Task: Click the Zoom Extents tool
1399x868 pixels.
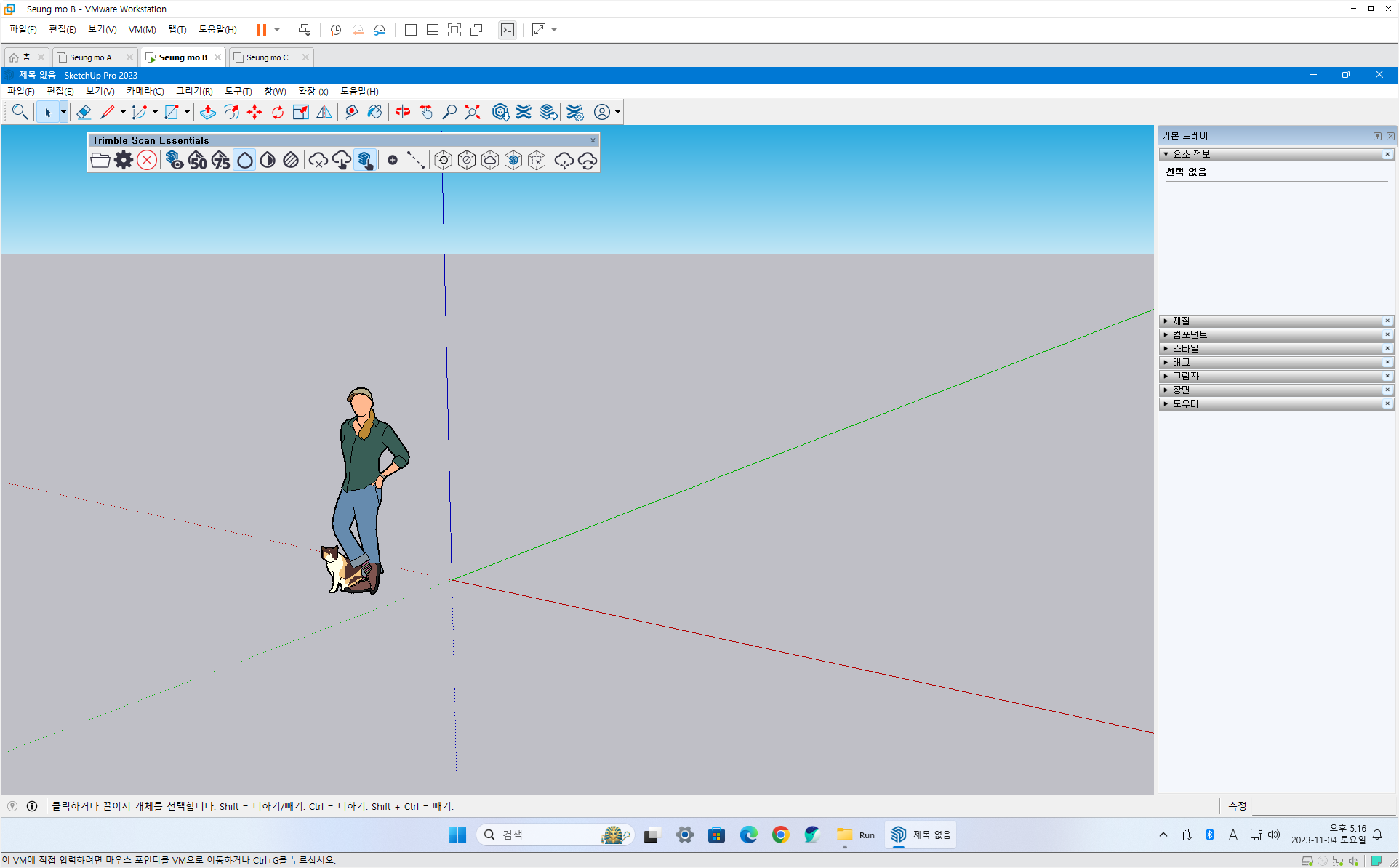Action: [473, 112]
